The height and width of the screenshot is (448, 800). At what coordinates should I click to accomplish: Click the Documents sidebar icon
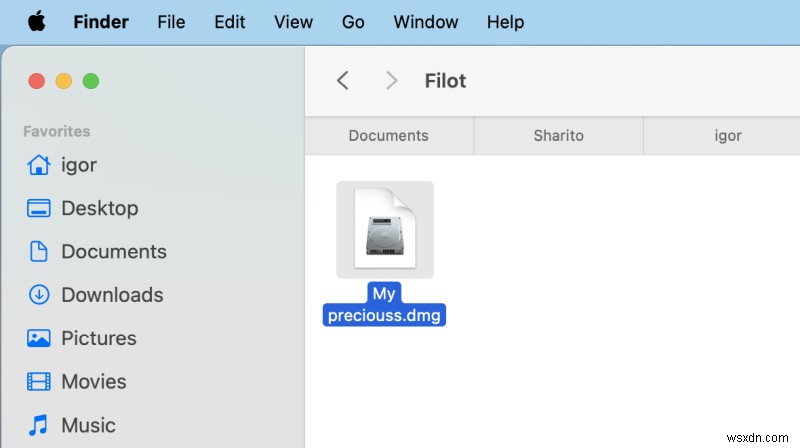tap(39, 252)
